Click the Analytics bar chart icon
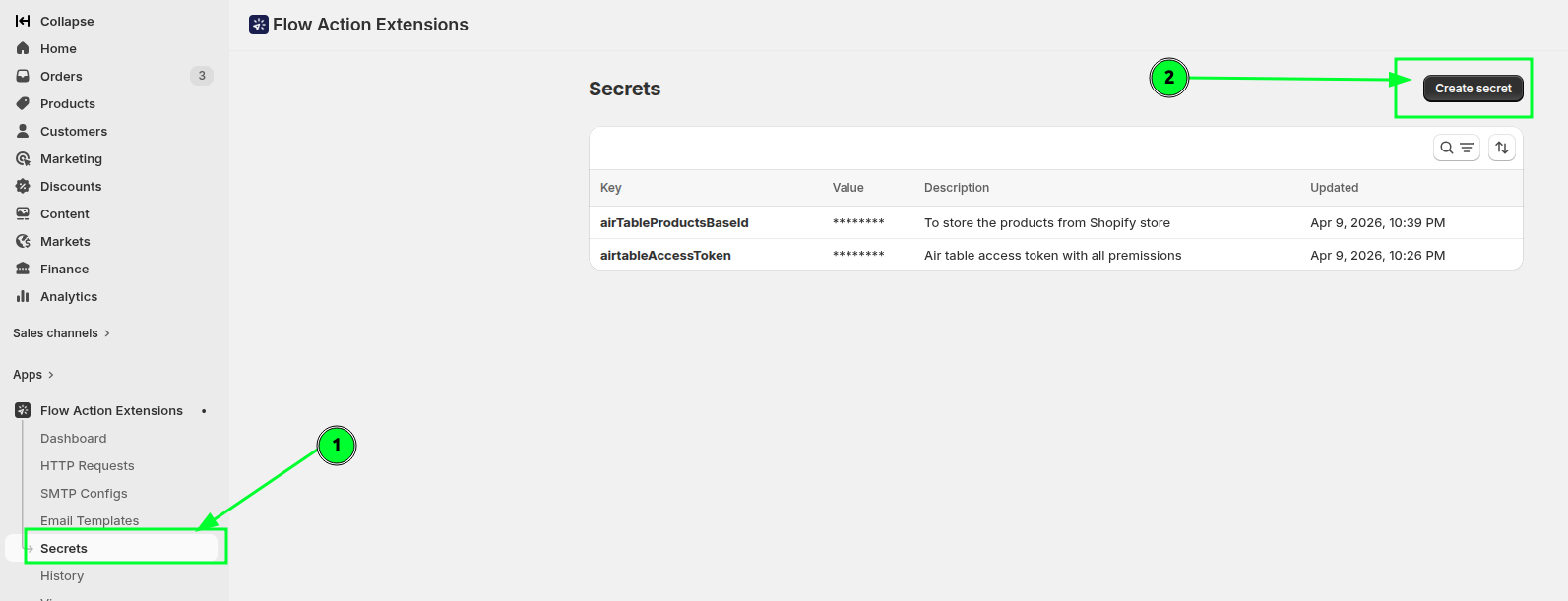 (23, 296)
